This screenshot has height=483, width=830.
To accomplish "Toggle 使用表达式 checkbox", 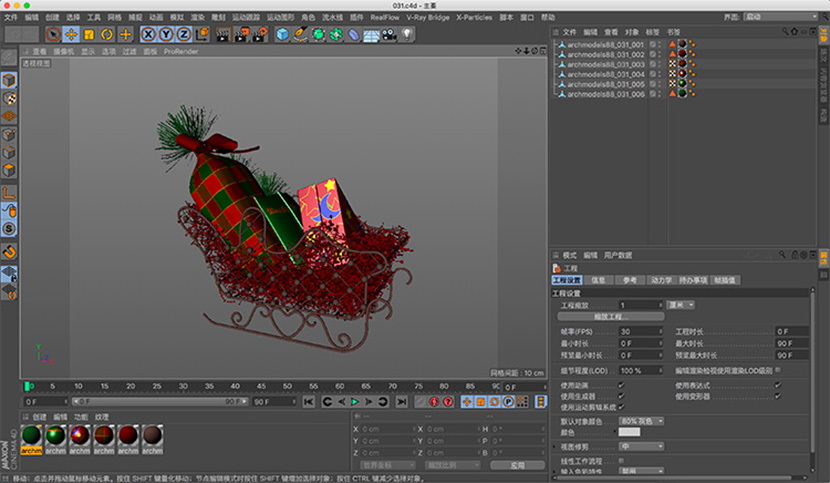I will pyautogui.click(x=777, y=384).
